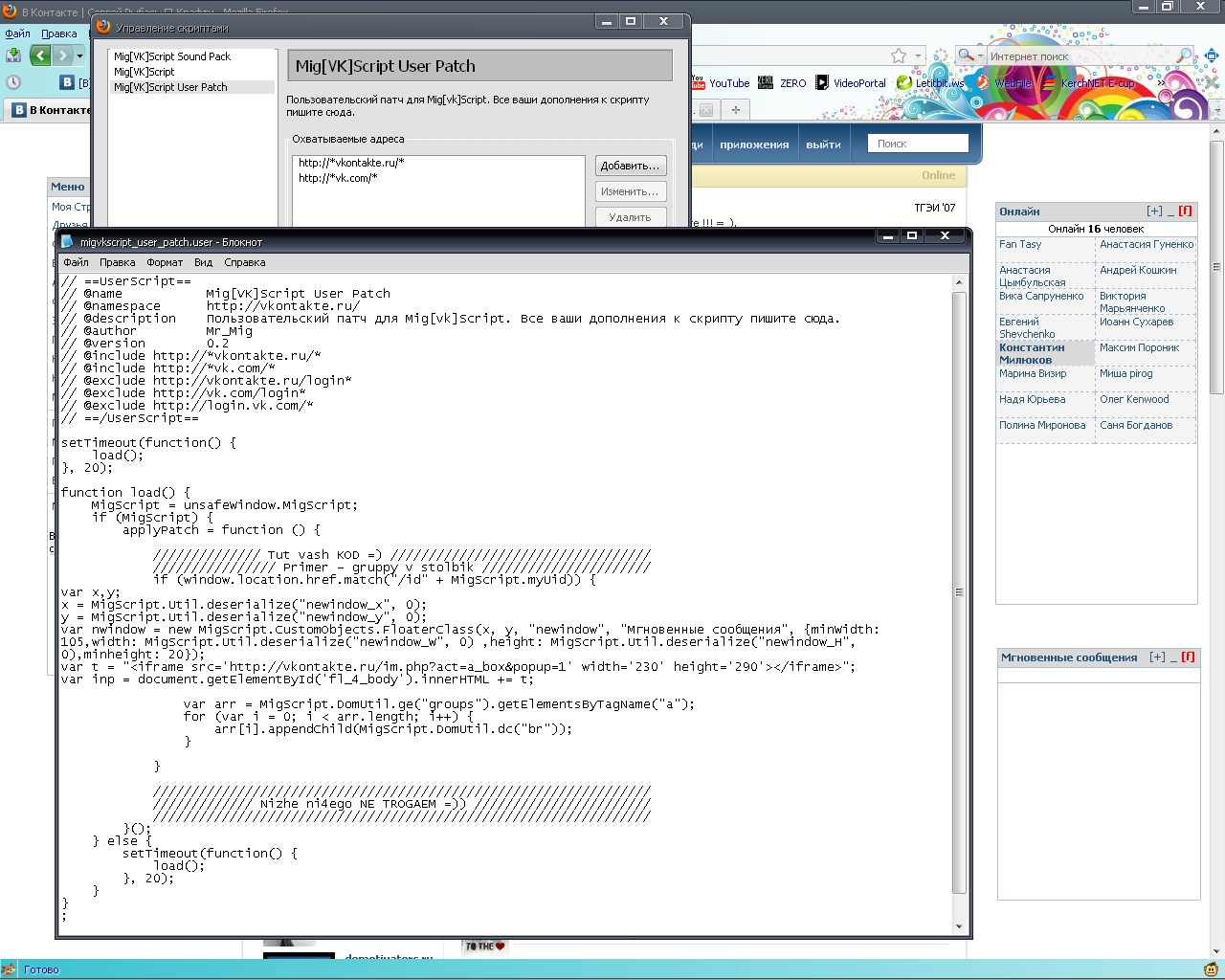Click the выйти link in VK header
This screenshot has width=1225, height=980.
(x=823, y=145)
